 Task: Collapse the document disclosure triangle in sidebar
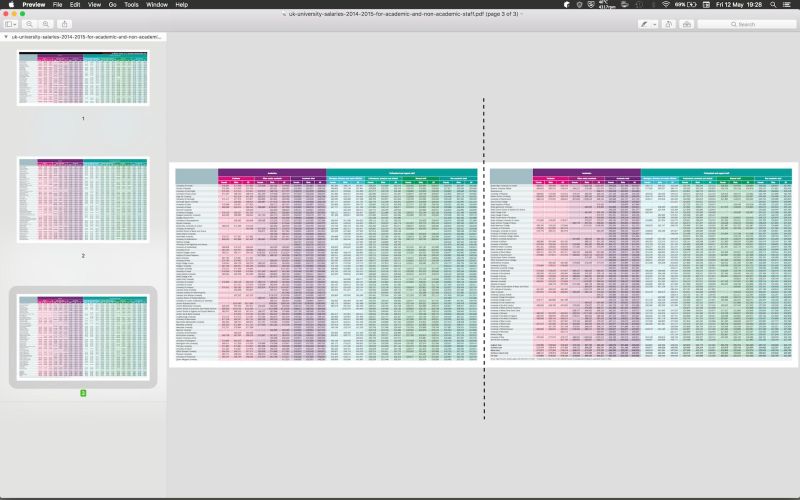coord(6,37)
